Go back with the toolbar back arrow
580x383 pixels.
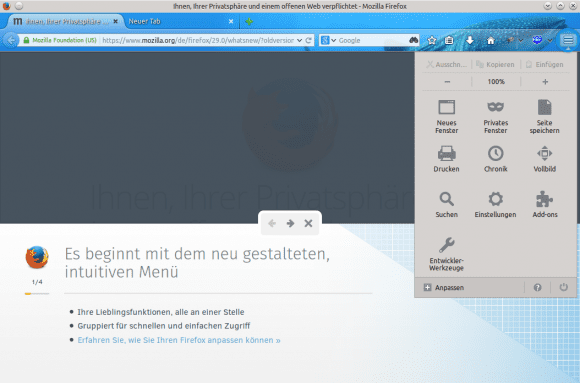pos(11,40)
